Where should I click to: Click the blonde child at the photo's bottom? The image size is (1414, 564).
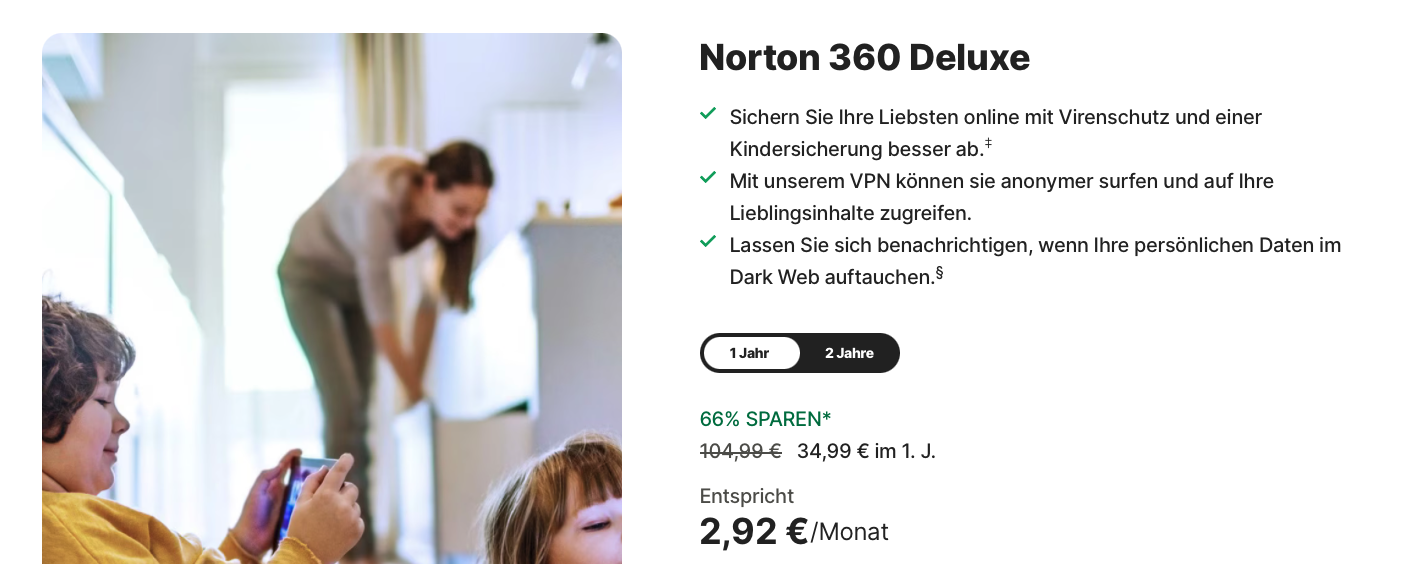tap(560, 505)
